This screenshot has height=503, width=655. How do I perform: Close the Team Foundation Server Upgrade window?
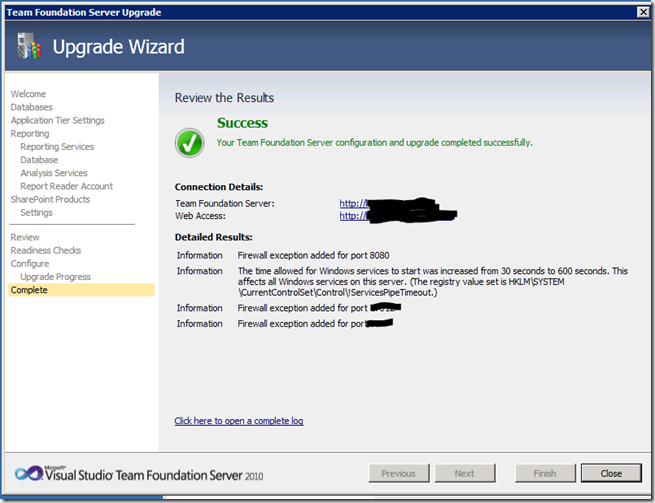click(x=643, y=12)
